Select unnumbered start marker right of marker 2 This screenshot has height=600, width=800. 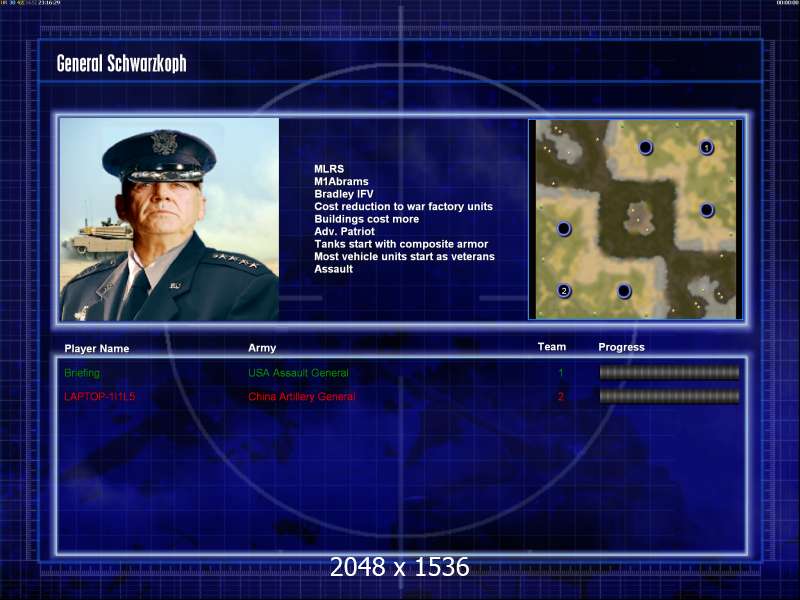(624, 291)
